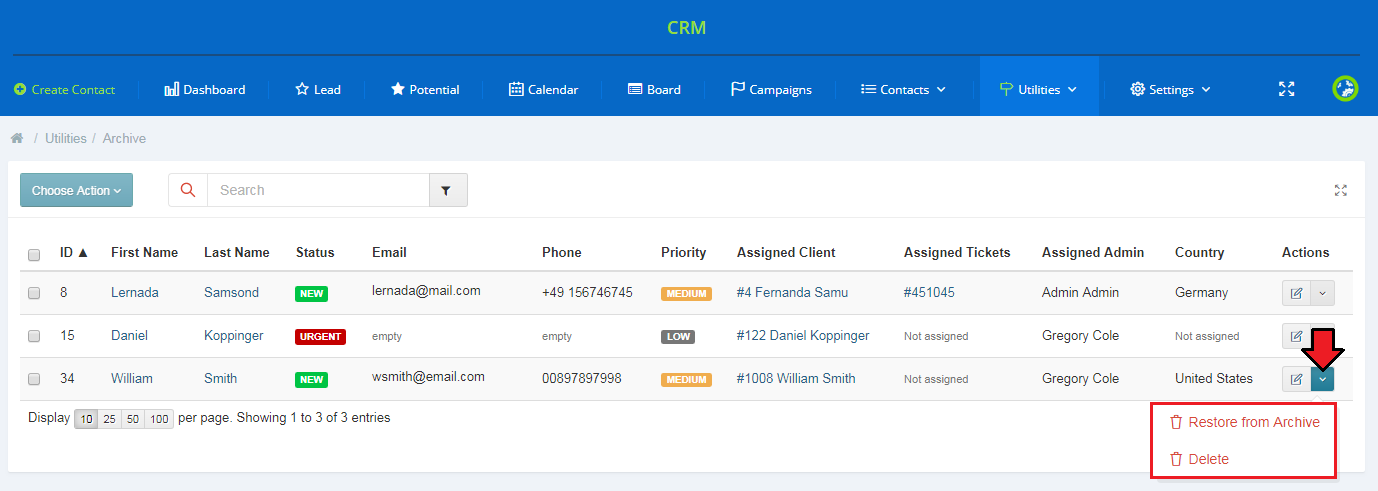Open Dashboard from navigation bar

(205, 89)
